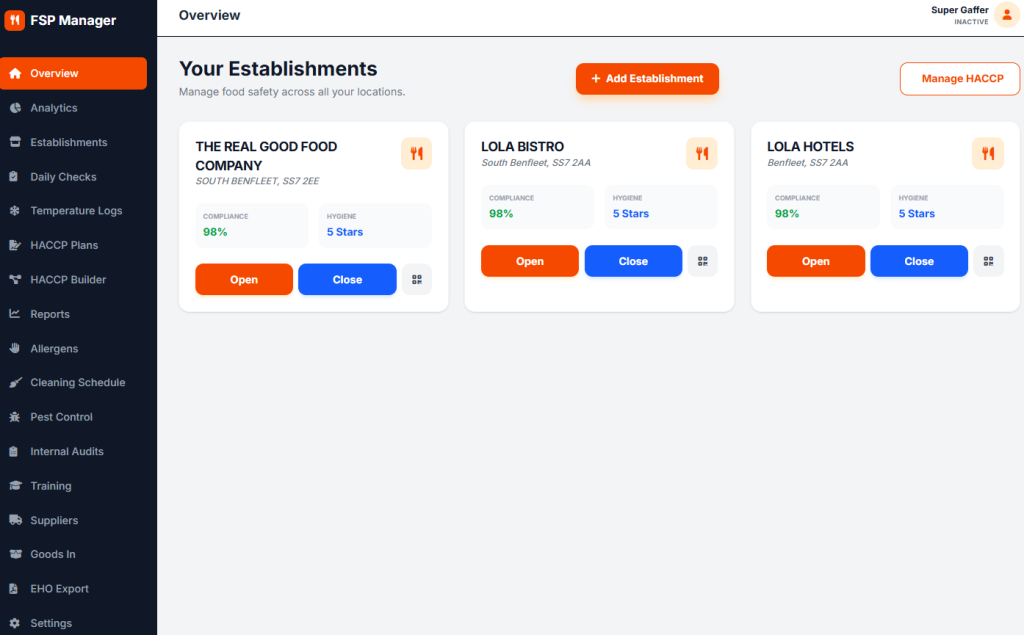Screen dimensions: 1024x635
Task: Close the Lola Bistro establishment
Action: coord(633,261)
